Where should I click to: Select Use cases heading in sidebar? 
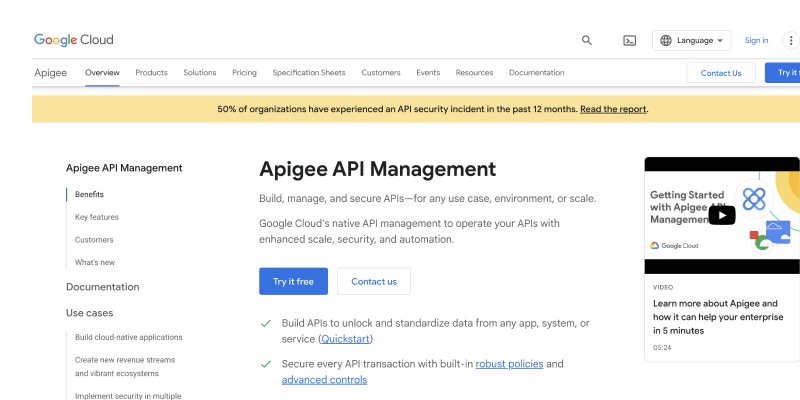click(x=89, y=313)
